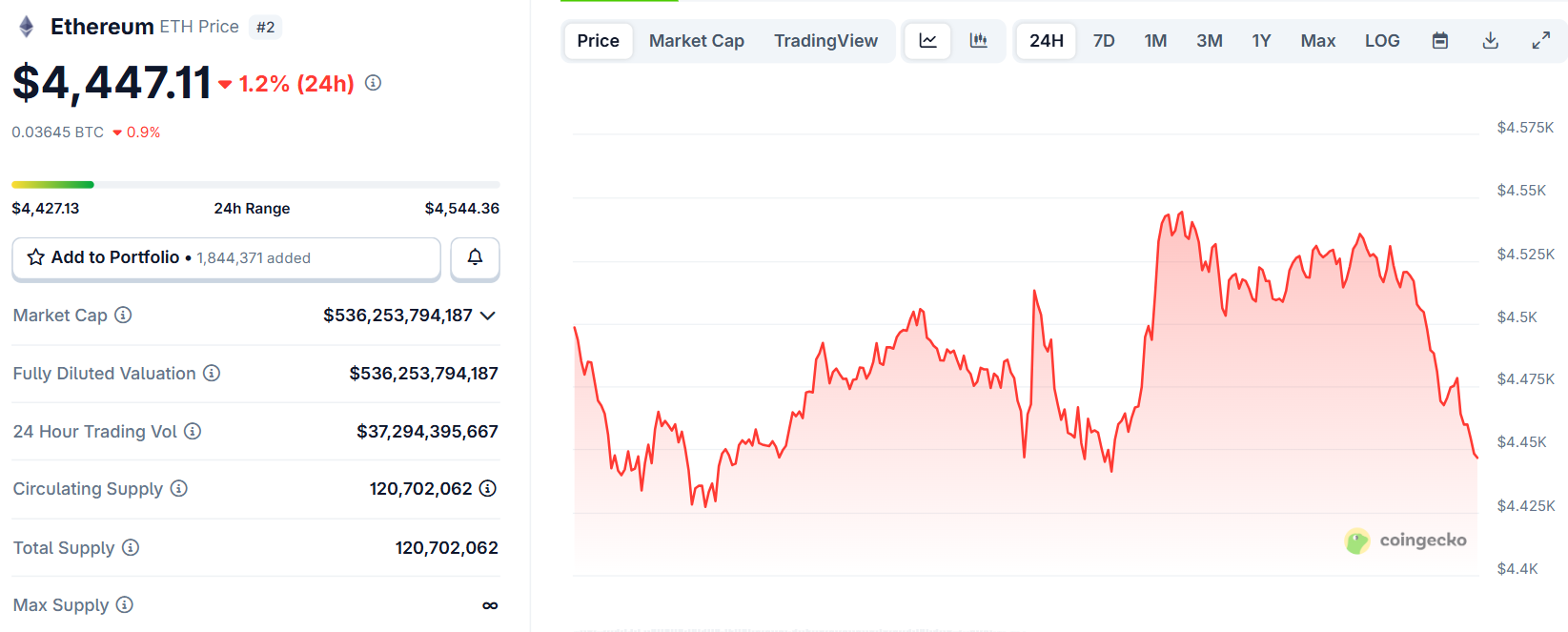Click info icon beside circulating supply value 120,702,062

[x=488, y=488]
